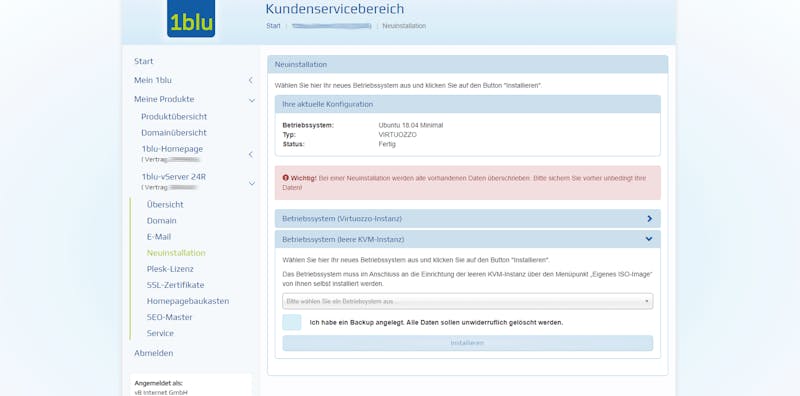
Task: Click the Neuinstallation panel header
Action: pos(467,64)
